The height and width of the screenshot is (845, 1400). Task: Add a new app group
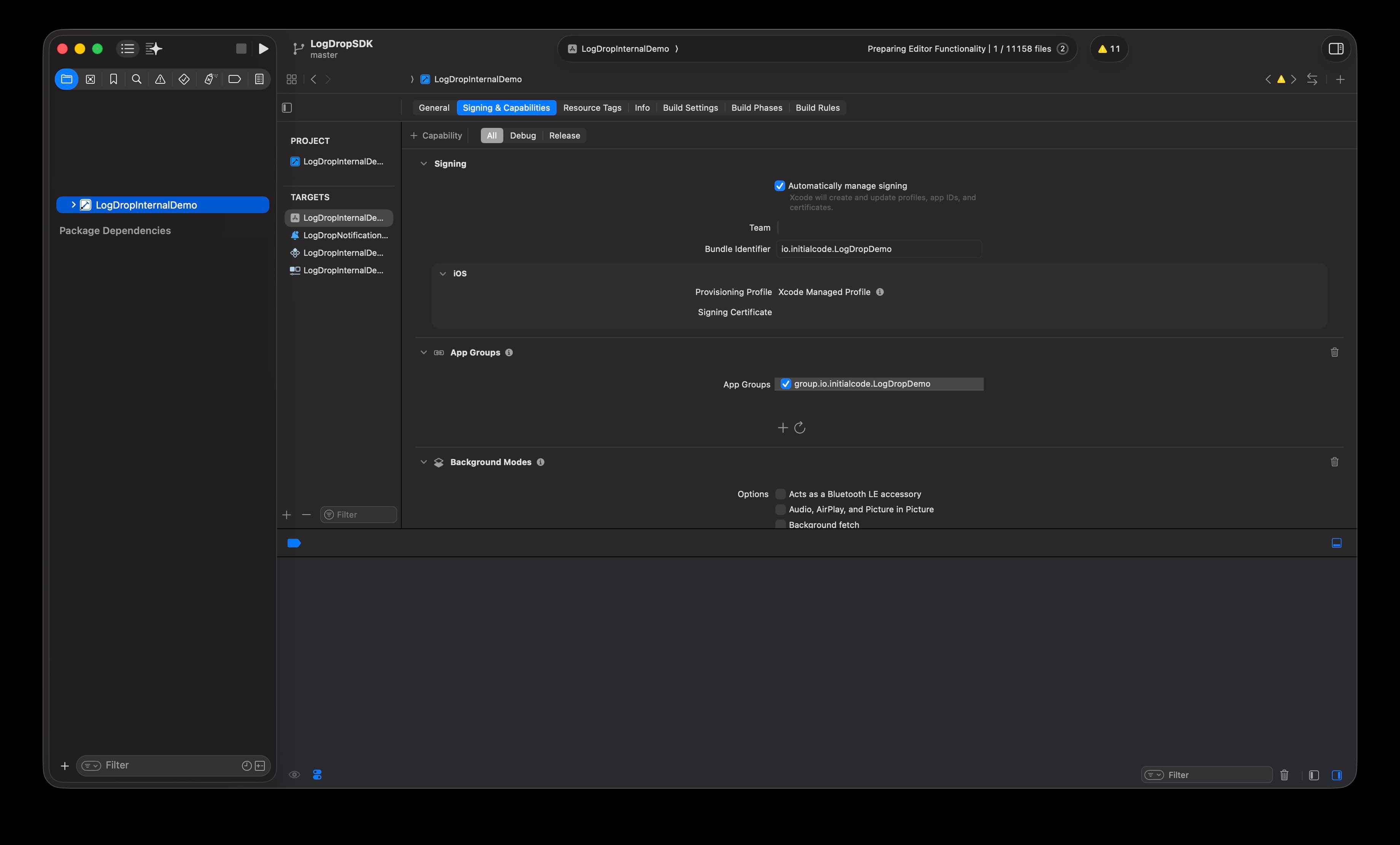[783, 427]
